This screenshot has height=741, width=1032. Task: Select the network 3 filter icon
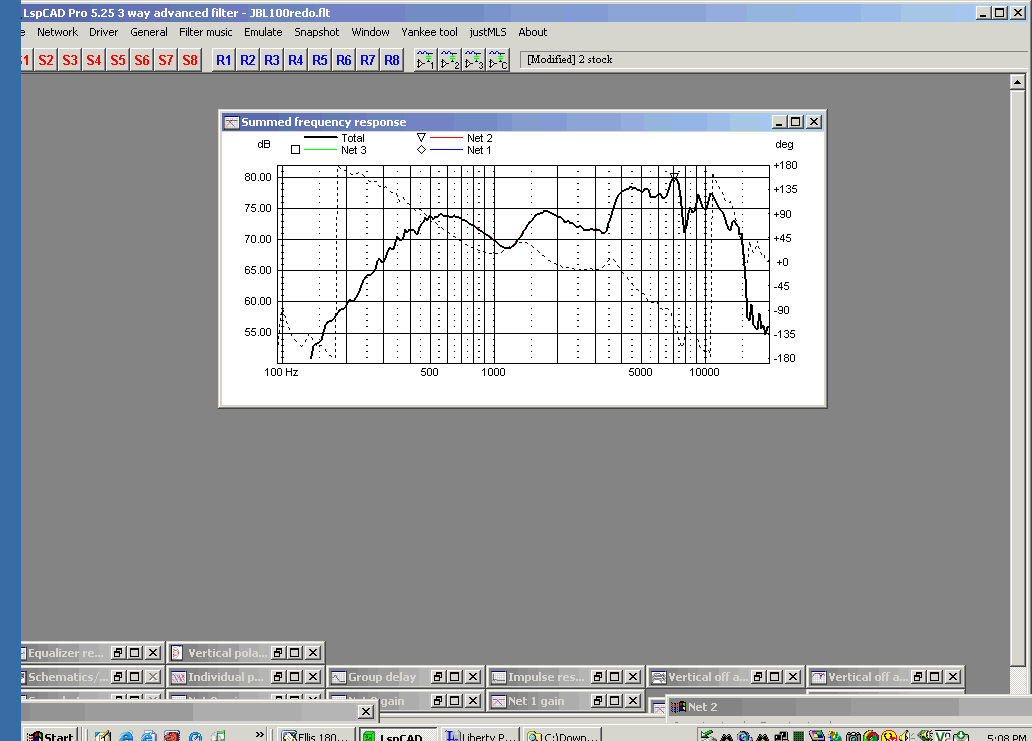tap(474, 60)
